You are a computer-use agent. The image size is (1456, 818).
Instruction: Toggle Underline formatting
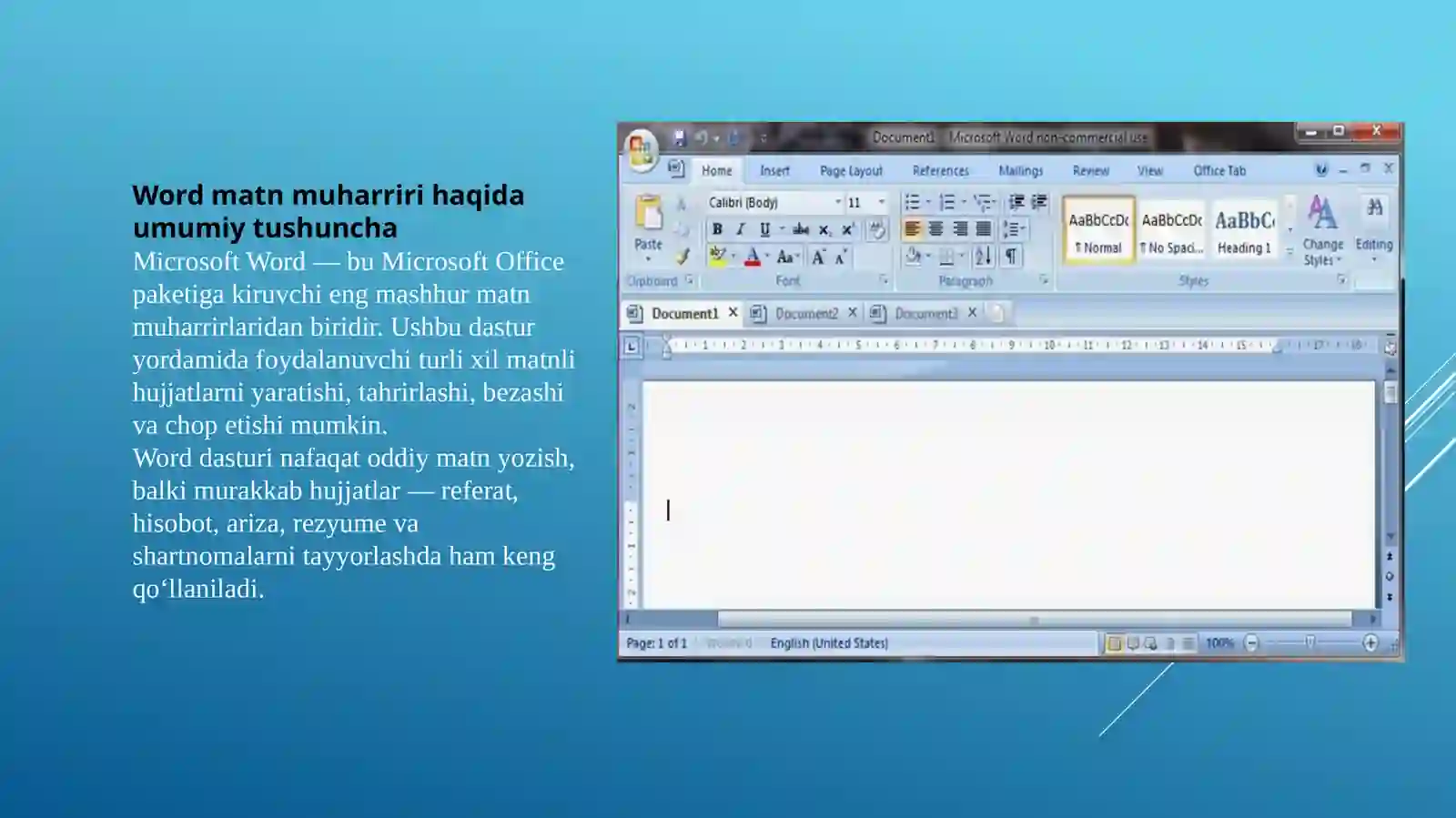[x=764, y=229]
